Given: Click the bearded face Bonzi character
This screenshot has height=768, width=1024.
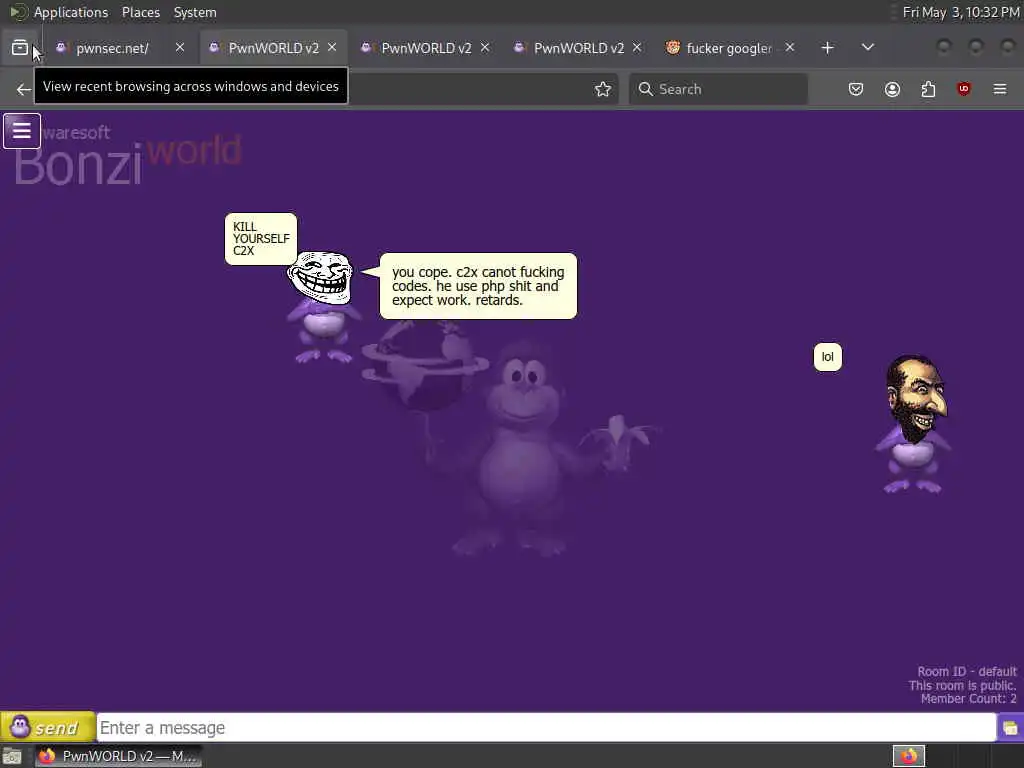Looking at the screenshot, I should click(x=914, y=423).
